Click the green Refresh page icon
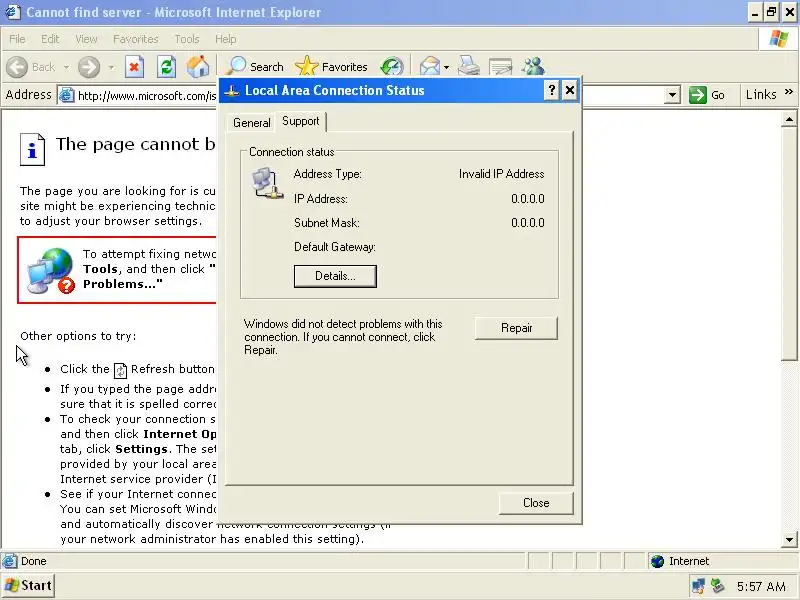This screenshot has height=600, width=800. (166, 67)
